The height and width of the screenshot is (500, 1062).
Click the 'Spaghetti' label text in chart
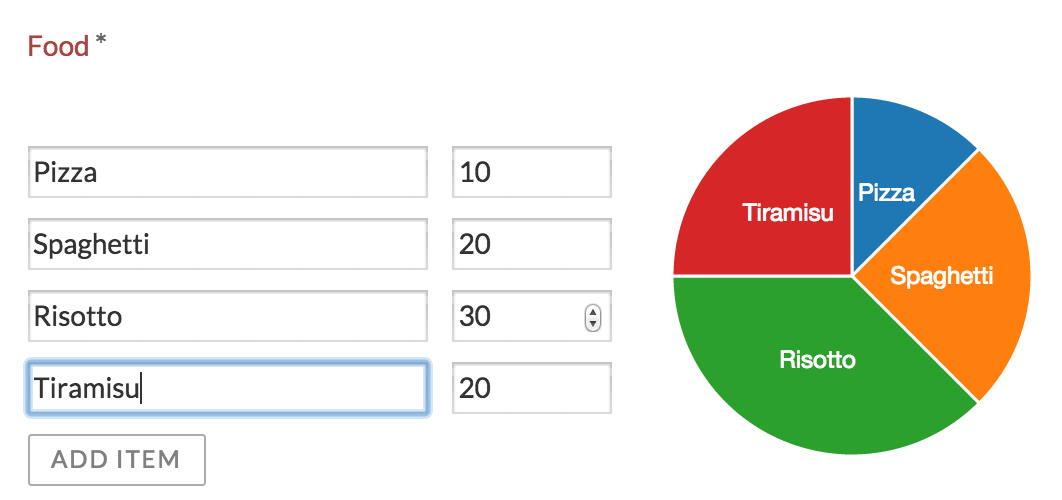[x=941, y=276]
